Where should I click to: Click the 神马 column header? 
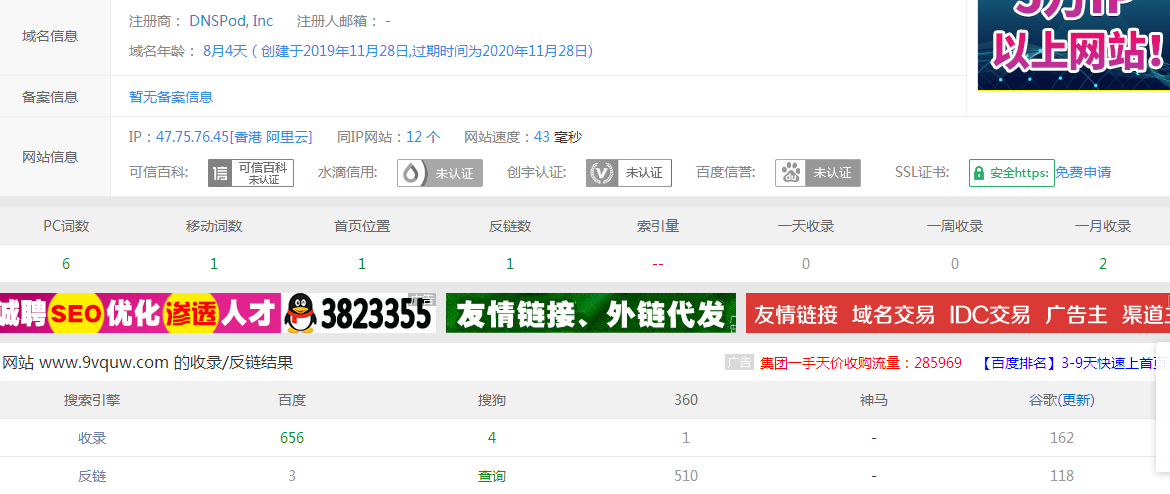(874, 400)
